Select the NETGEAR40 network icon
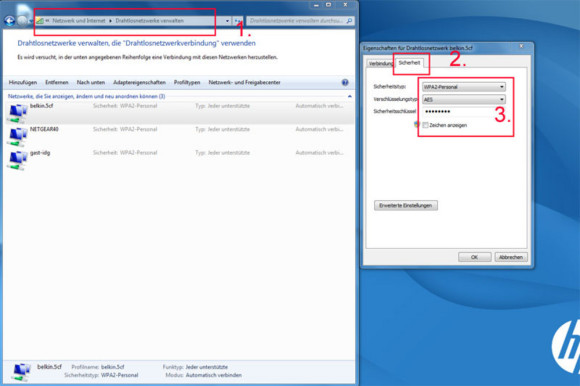The image size is (580, 386). click(x=17, y=136)
